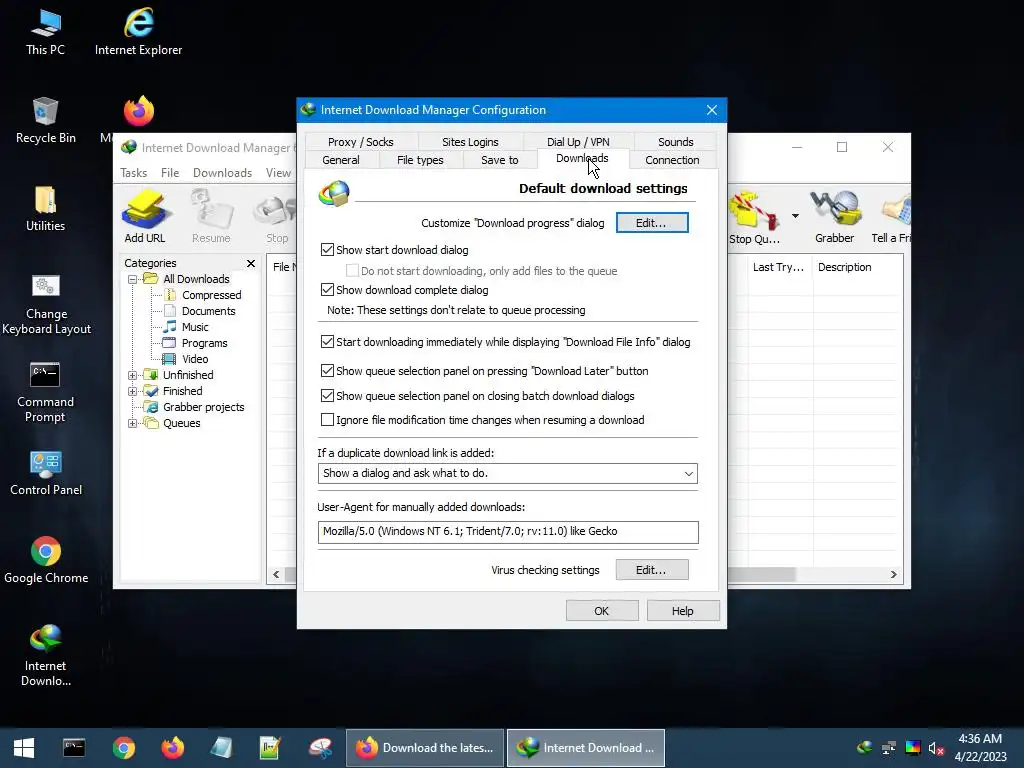1024x768 pixels.
Task: Select the Music category
Action: pyautogui.click(x=195, y=327)
